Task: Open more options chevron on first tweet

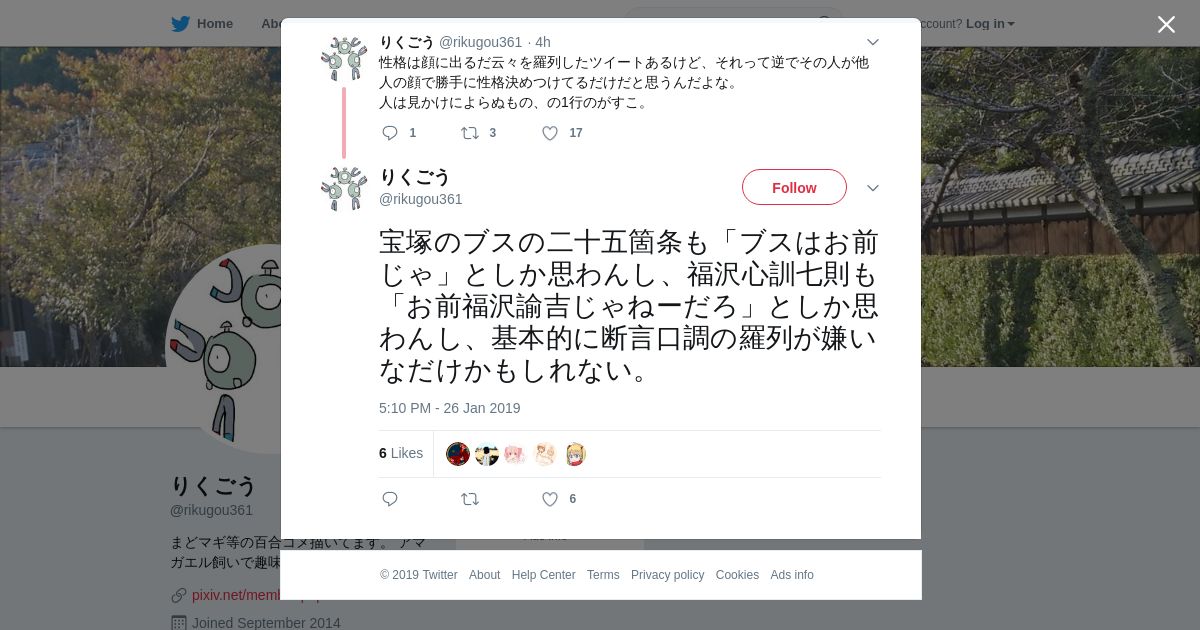Action: [872, 42]
